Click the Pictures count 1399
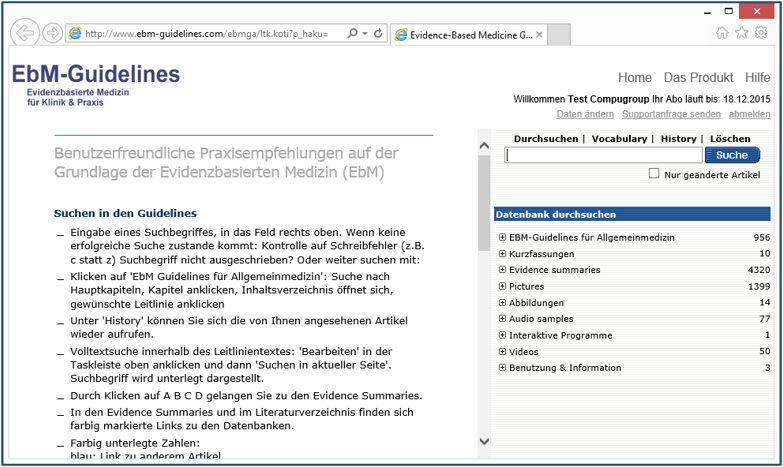The width and height of the screenshot is (783, 467). (x=759, y=287)
